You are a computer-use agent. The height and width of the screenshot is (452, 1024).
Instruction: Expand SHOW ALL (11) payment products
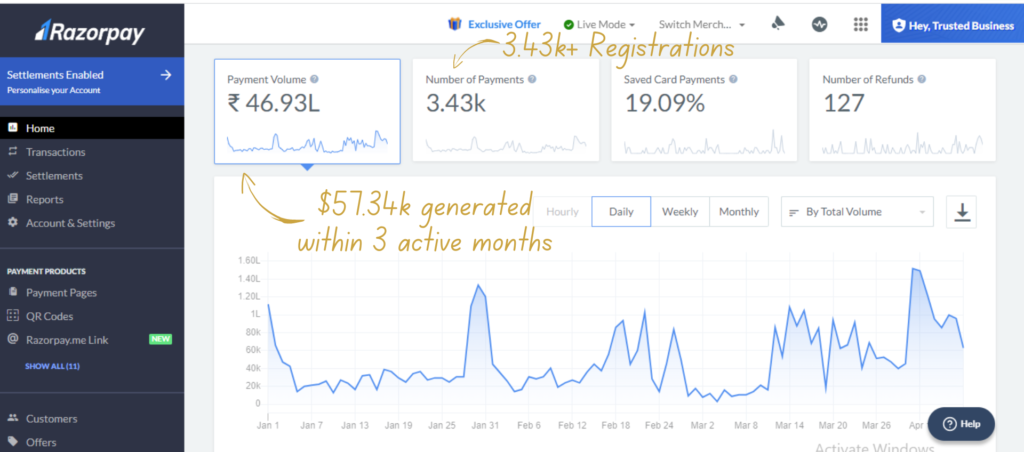tap(52, 366)
